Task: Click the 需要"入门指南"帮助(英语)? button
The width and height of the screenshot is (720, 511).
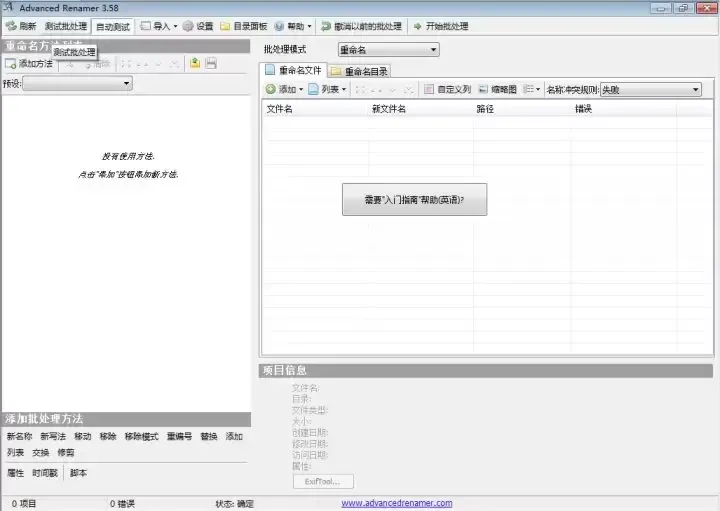Action: coord(414,199)
